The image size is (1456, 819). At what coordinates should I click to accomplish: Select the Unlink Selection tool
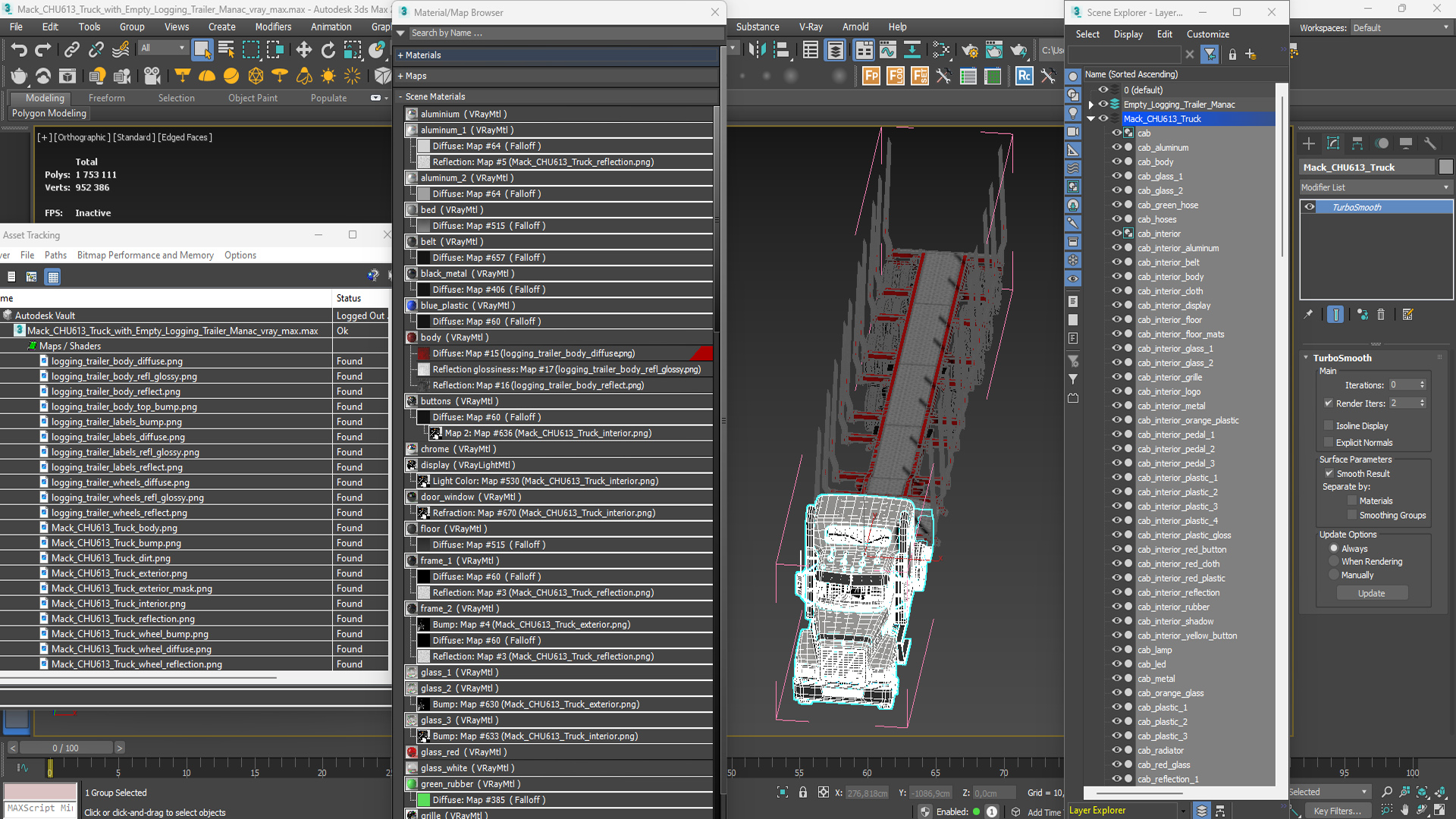[x=96, y=50]
